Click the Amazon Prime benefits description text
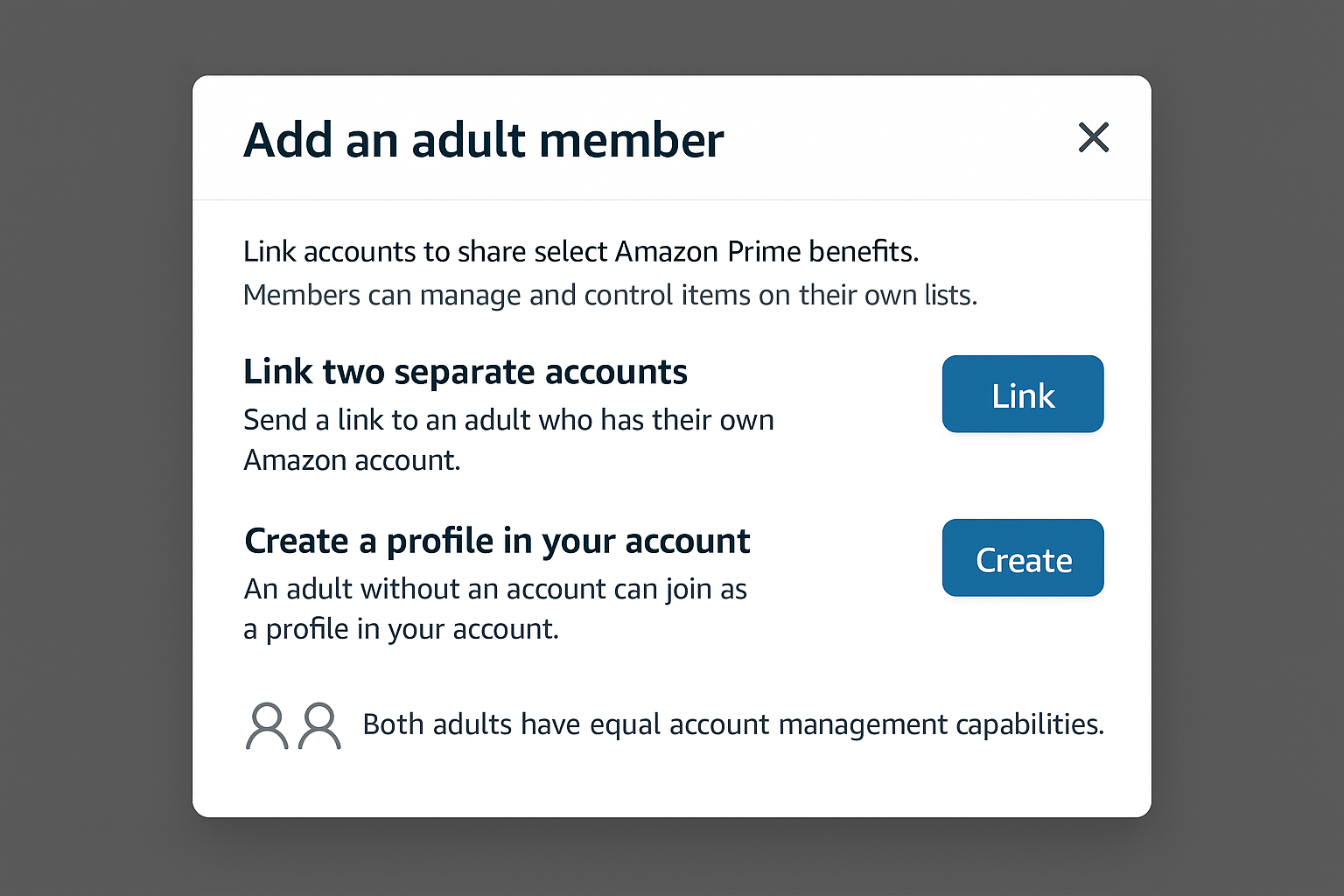The width and height of the screenshot is (1344, 896). click(581, 251)
